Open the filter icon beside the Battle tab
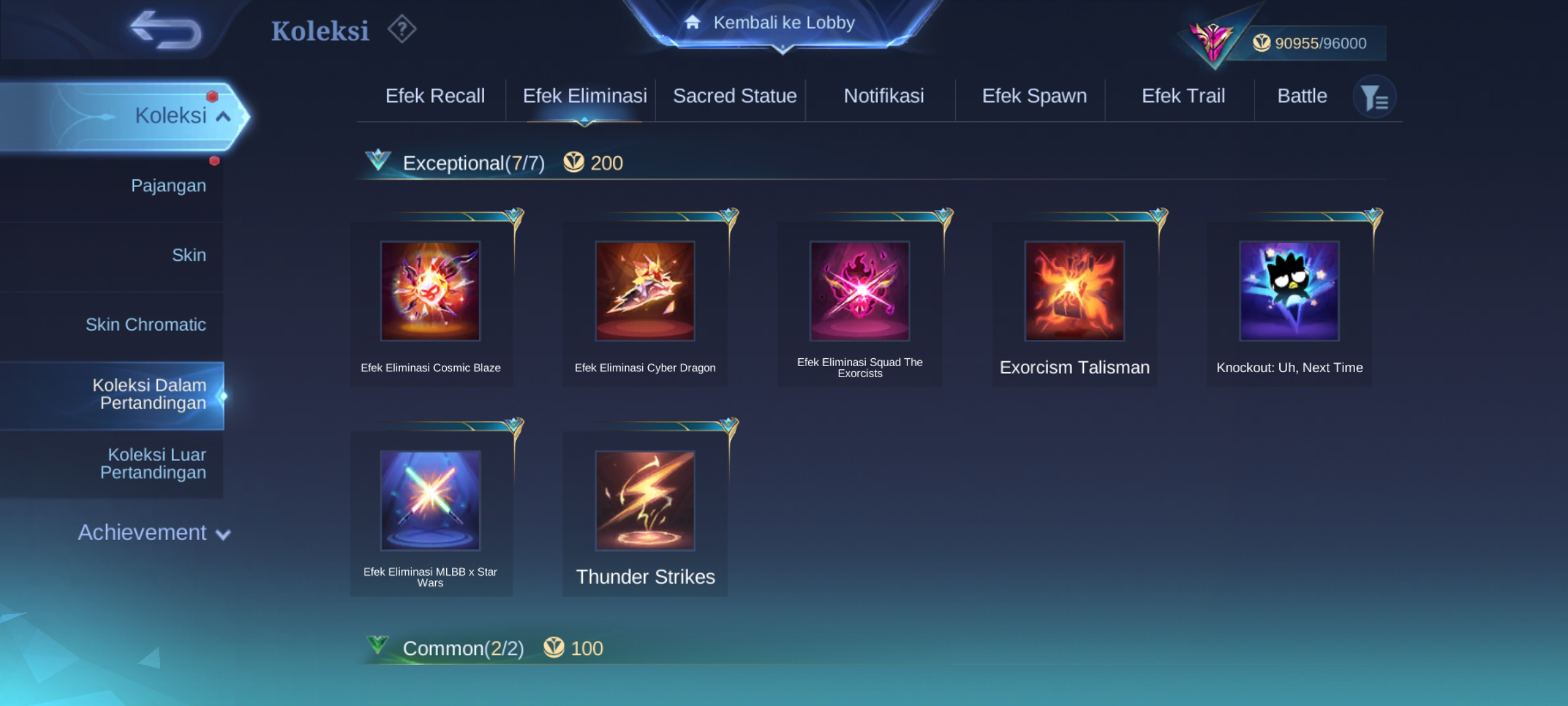 click(1375, 97)
